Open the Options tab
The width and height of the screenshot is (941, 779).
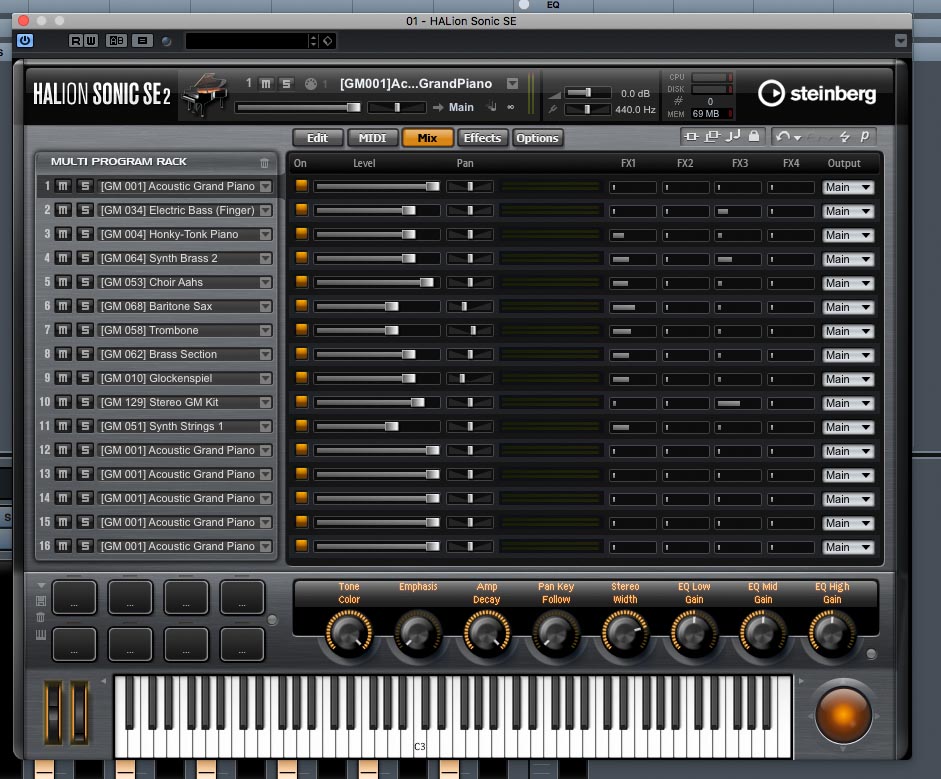(x=537, y=138)
